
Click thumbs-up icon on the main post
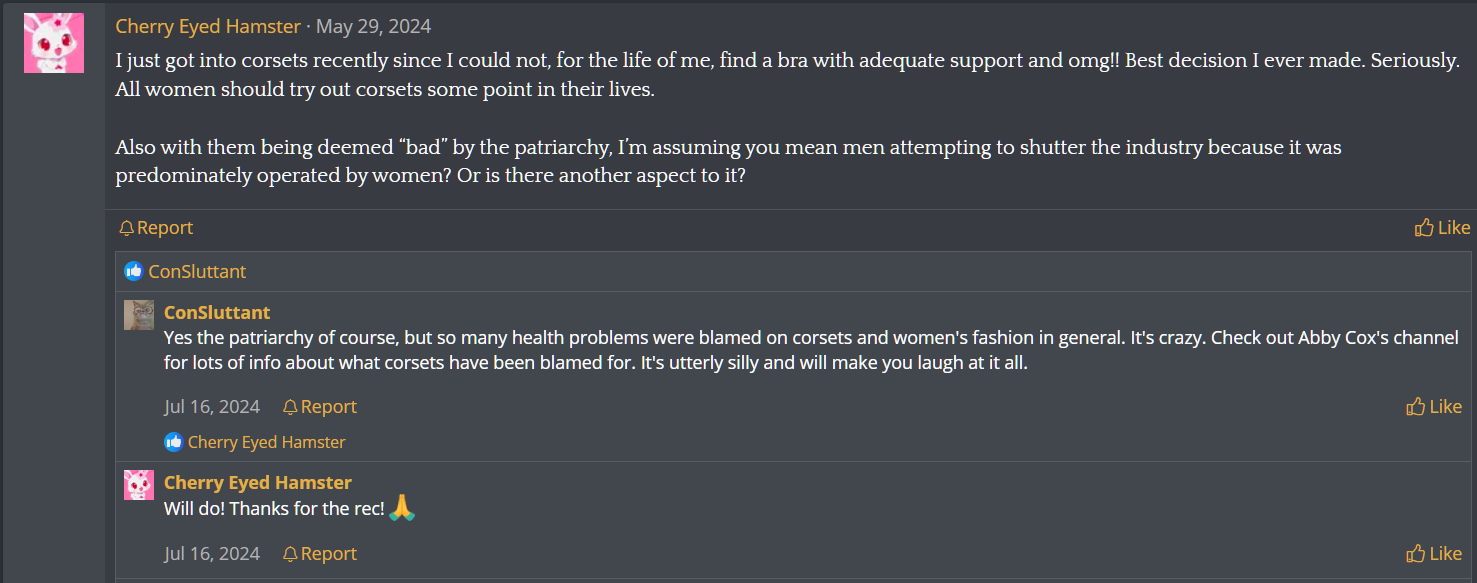tap(1424, 228)
